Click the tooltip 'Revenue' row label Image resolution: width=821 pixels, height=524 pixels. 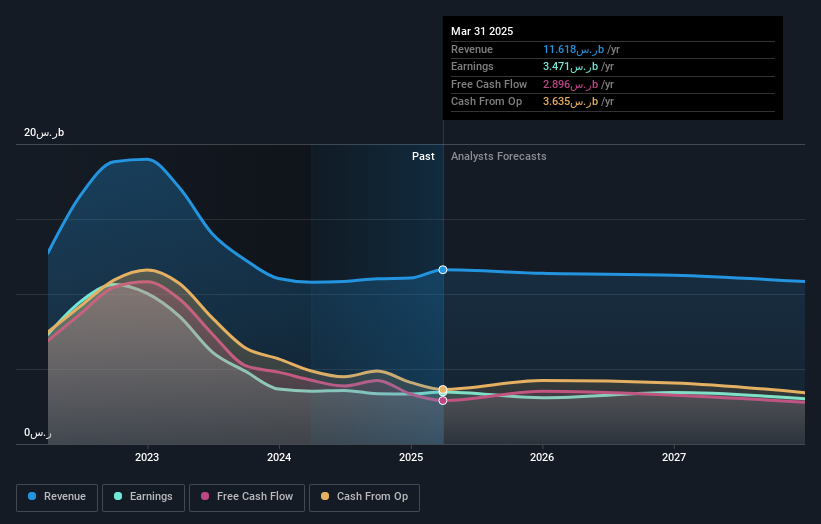pos(472,49)
